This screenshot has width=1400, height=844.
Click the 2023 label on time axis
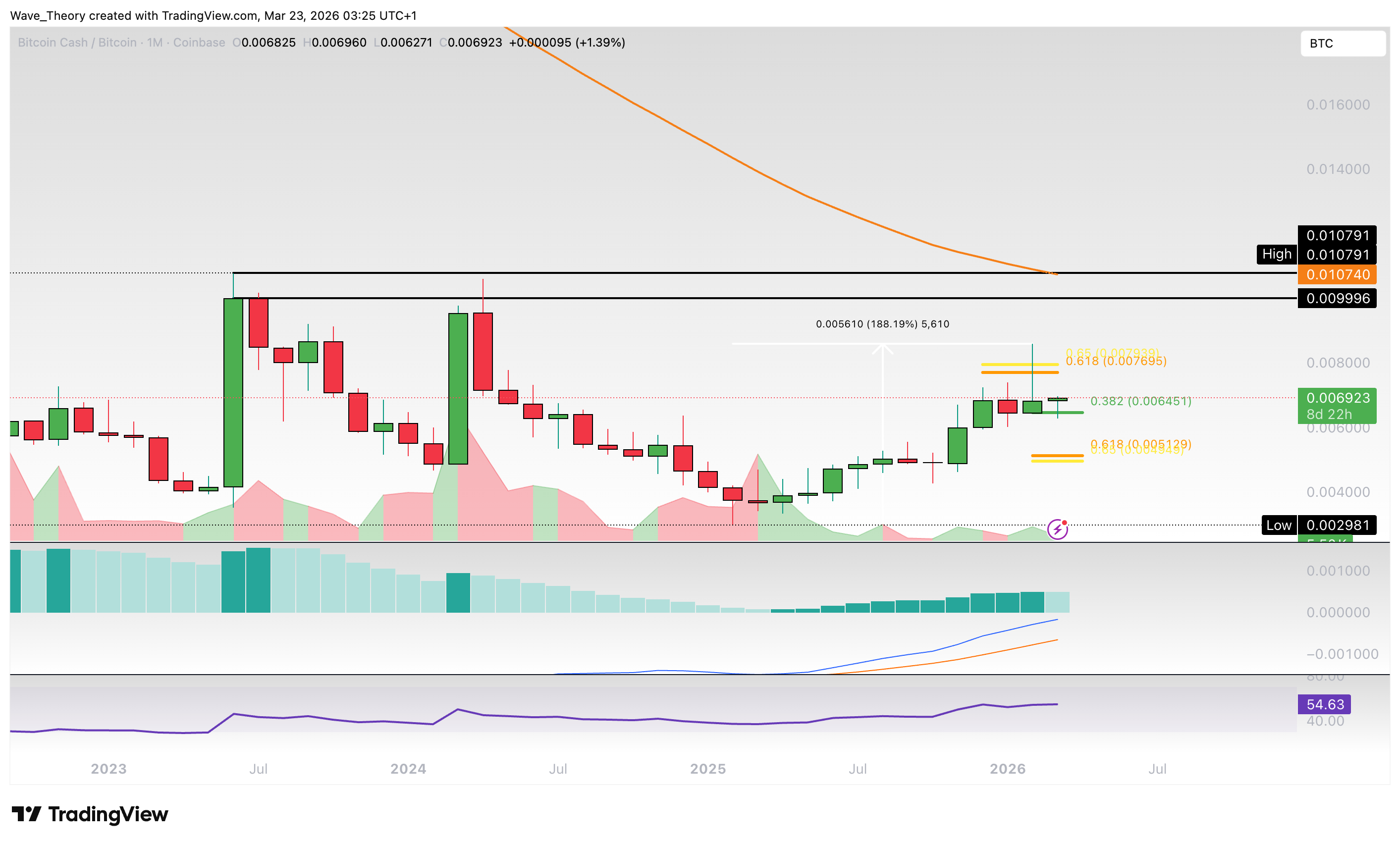tap(108, 769)
